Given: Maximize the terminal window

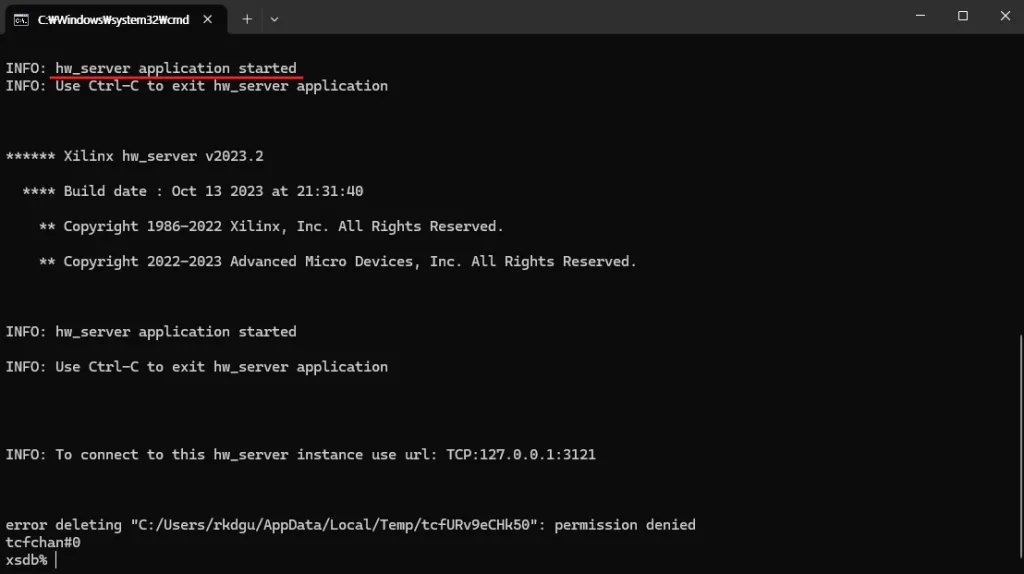Looking at the screenshot, I should [963, 16].
